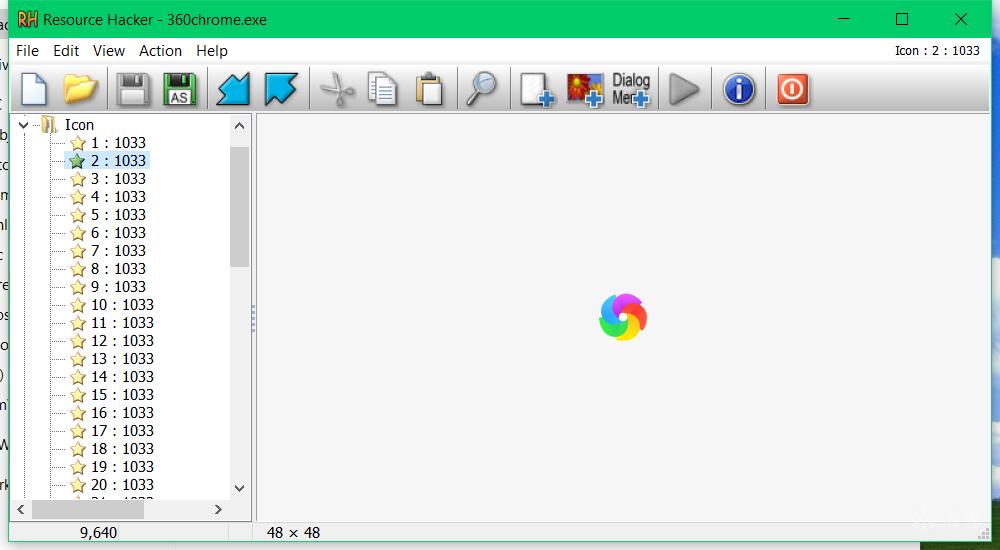
Task: Select icon resource 9 : 1033
Action: point(118,286)
